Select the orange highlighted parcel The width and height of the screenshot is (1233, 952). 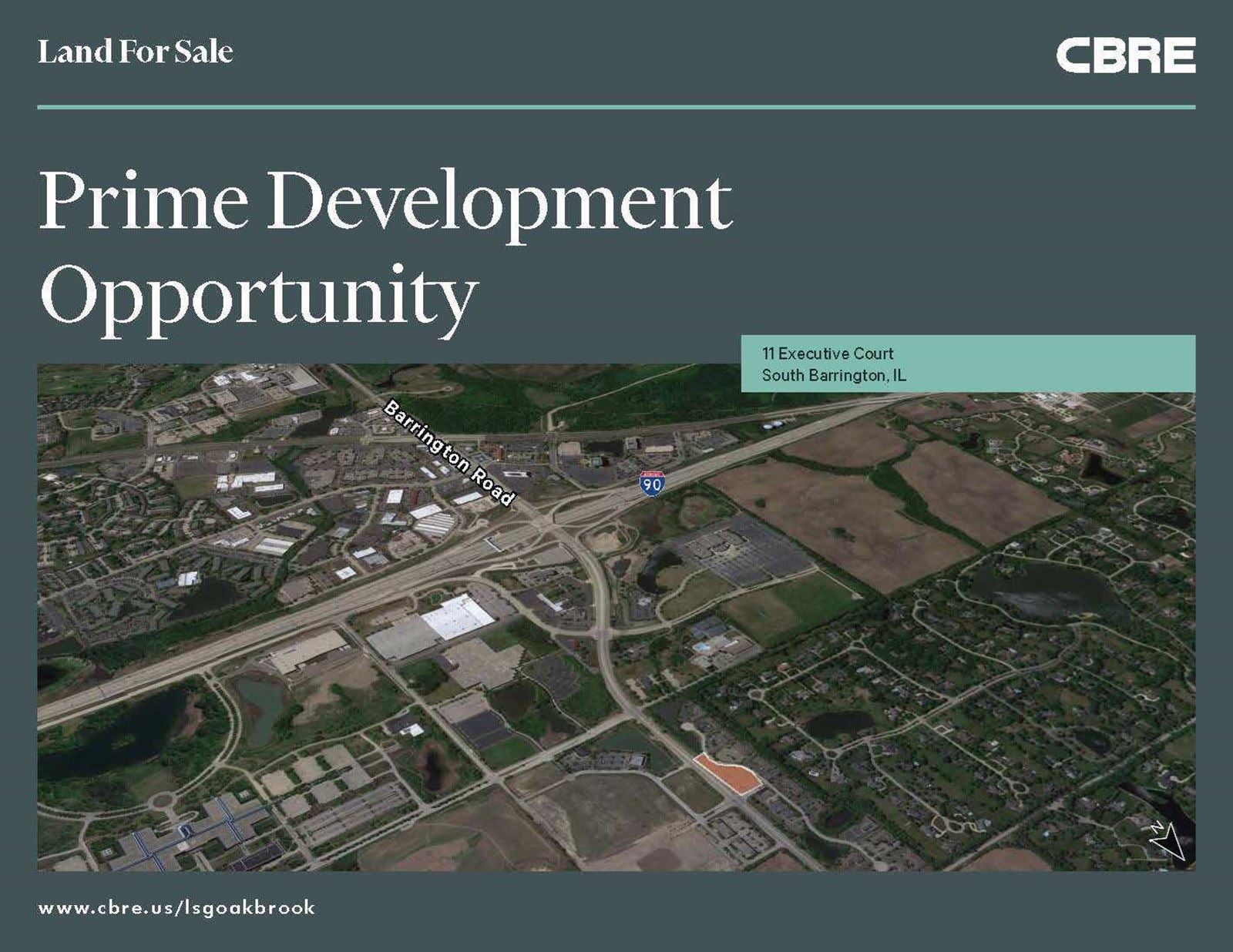pos(728,773)
